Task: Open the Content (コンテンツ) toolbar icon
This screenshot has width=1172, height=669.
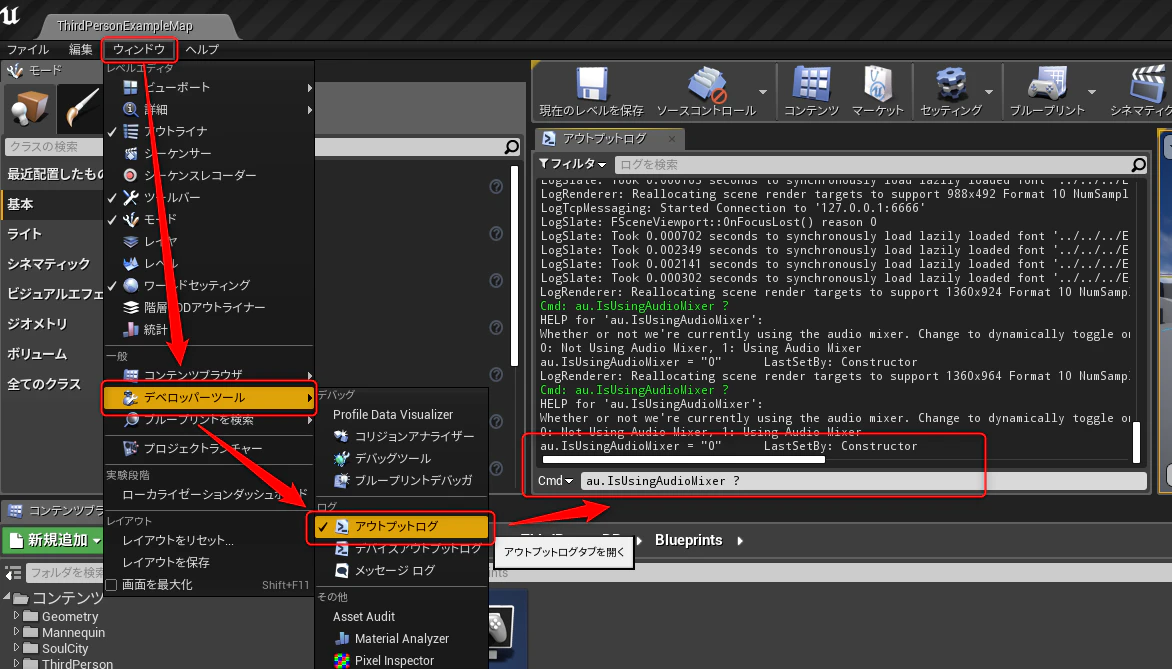Action: (x=811, y=84)
